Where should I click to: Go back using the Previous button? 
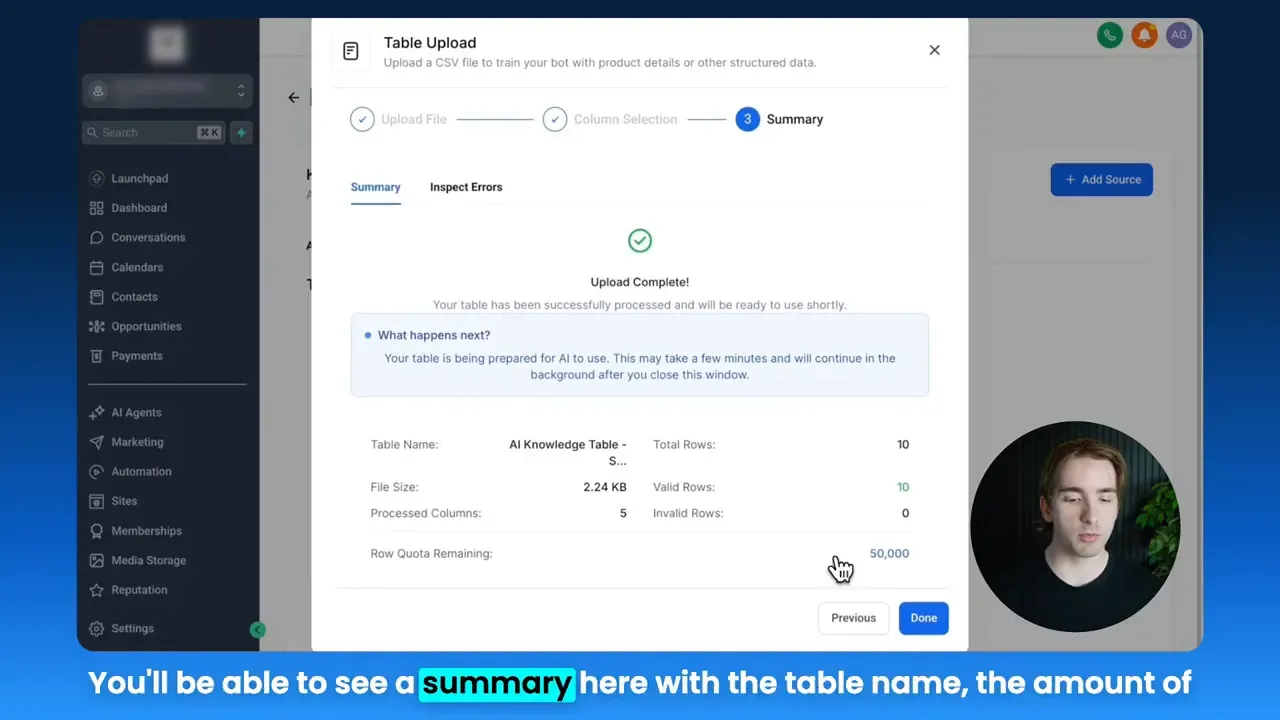(x=853, y=618)
